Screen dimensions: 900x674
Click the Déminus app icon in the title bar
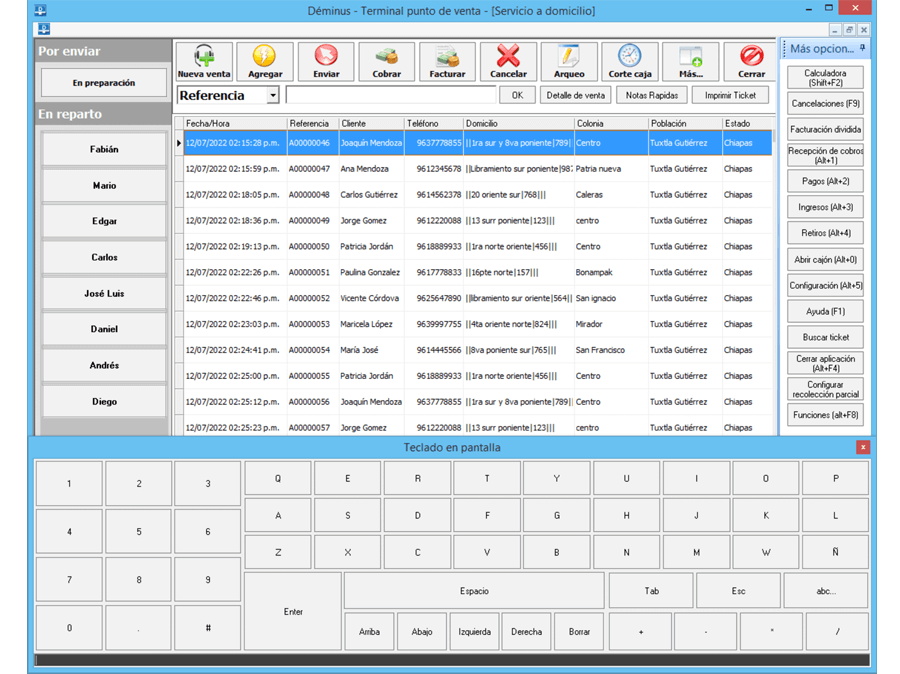tap(40, 10)
